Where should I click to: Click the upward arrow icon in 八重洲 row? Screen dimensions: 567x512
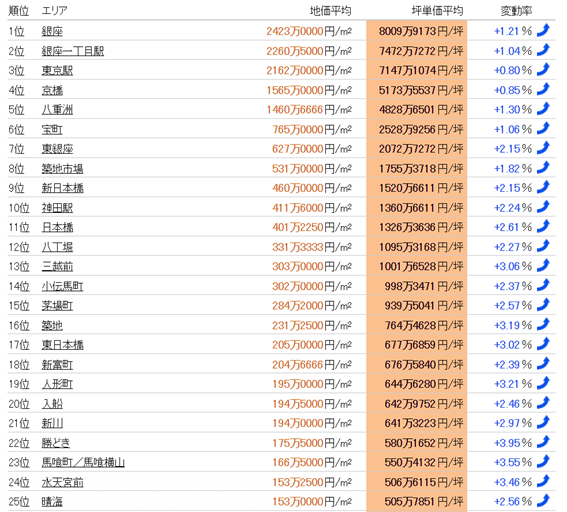pyautogui.click(x=543, y=108)
